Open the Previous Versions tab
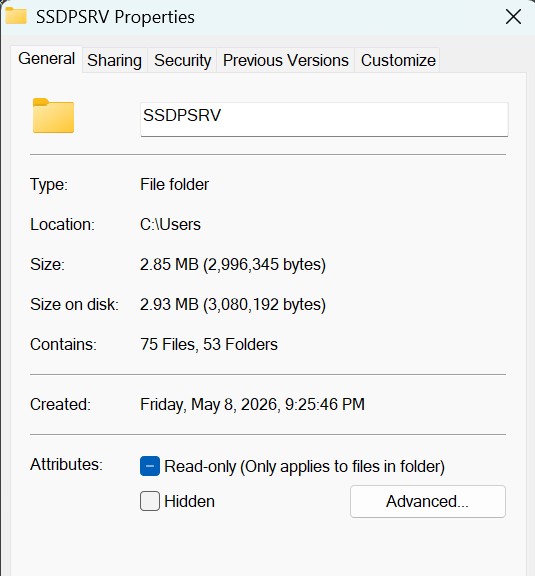The image size is (535, 576). point(286,60)
